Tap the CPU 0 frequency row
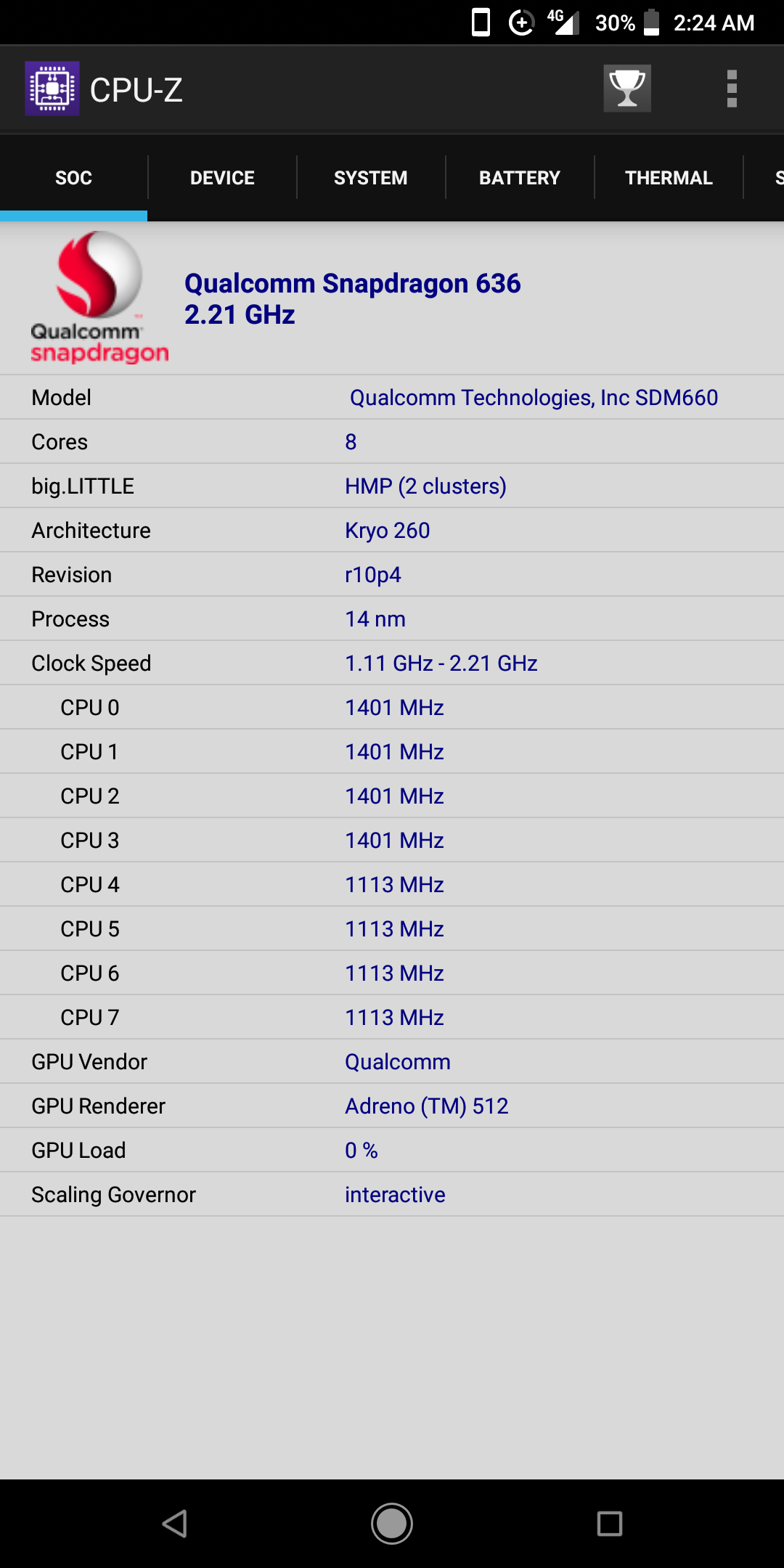This screenshot has width=784, height=1568. [392, 708]
